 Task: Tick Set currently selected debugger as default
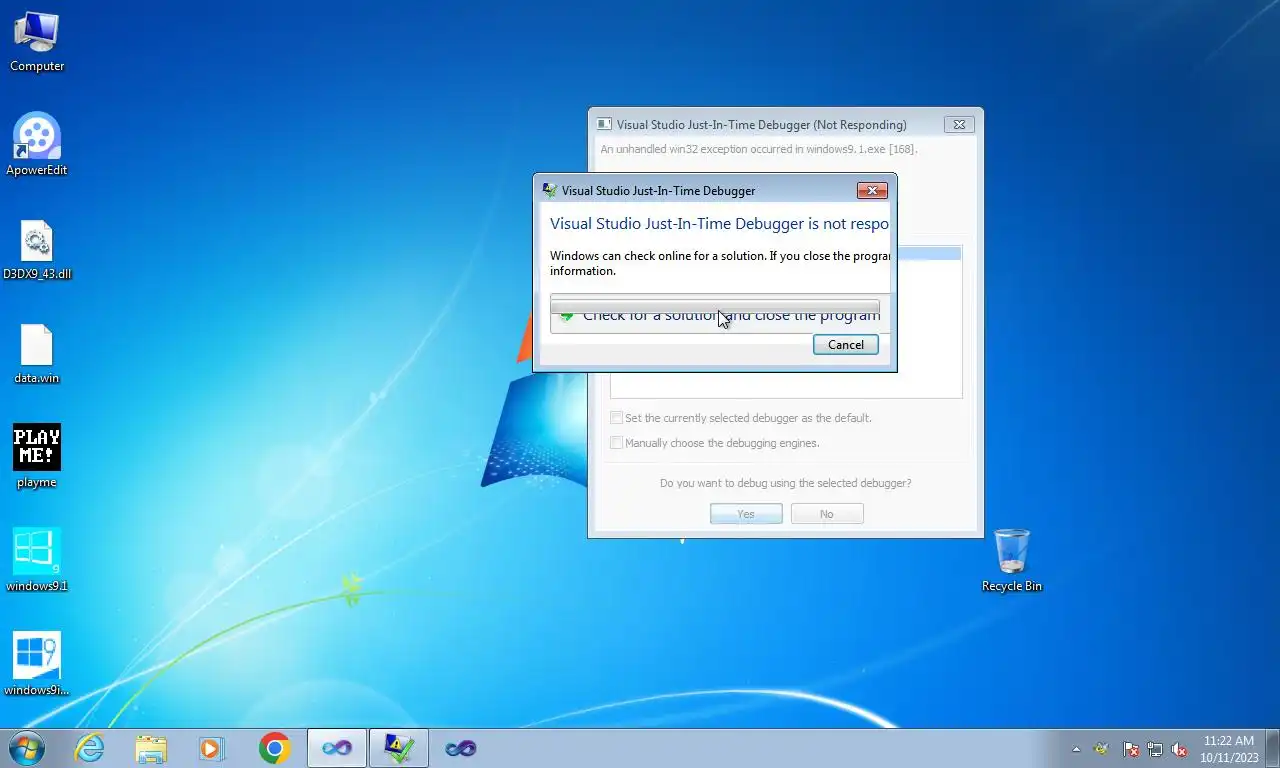click(x=617, y=418)
